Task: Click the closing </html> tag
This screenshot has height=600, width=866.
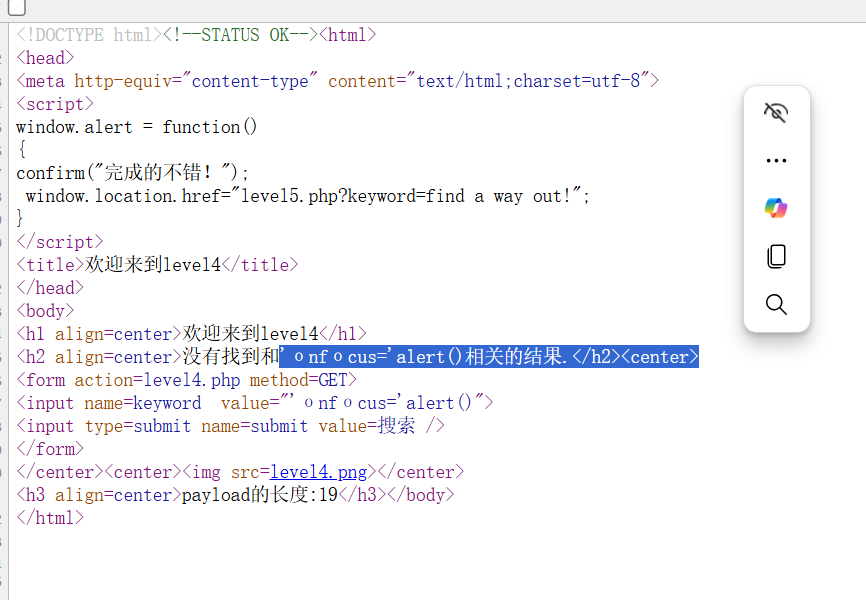Action: click(x=50, y=518)
